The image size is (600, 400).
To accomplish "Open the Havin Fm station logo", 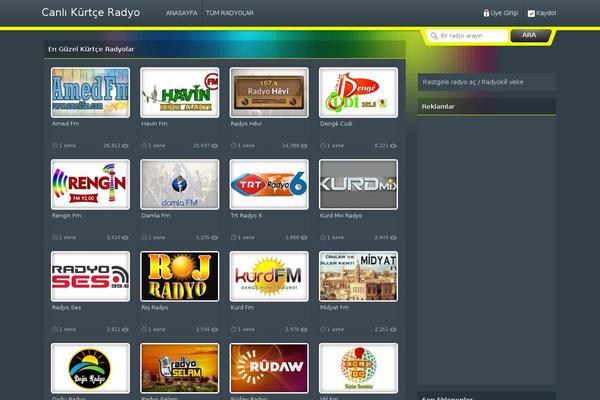I will pos(180,93).
